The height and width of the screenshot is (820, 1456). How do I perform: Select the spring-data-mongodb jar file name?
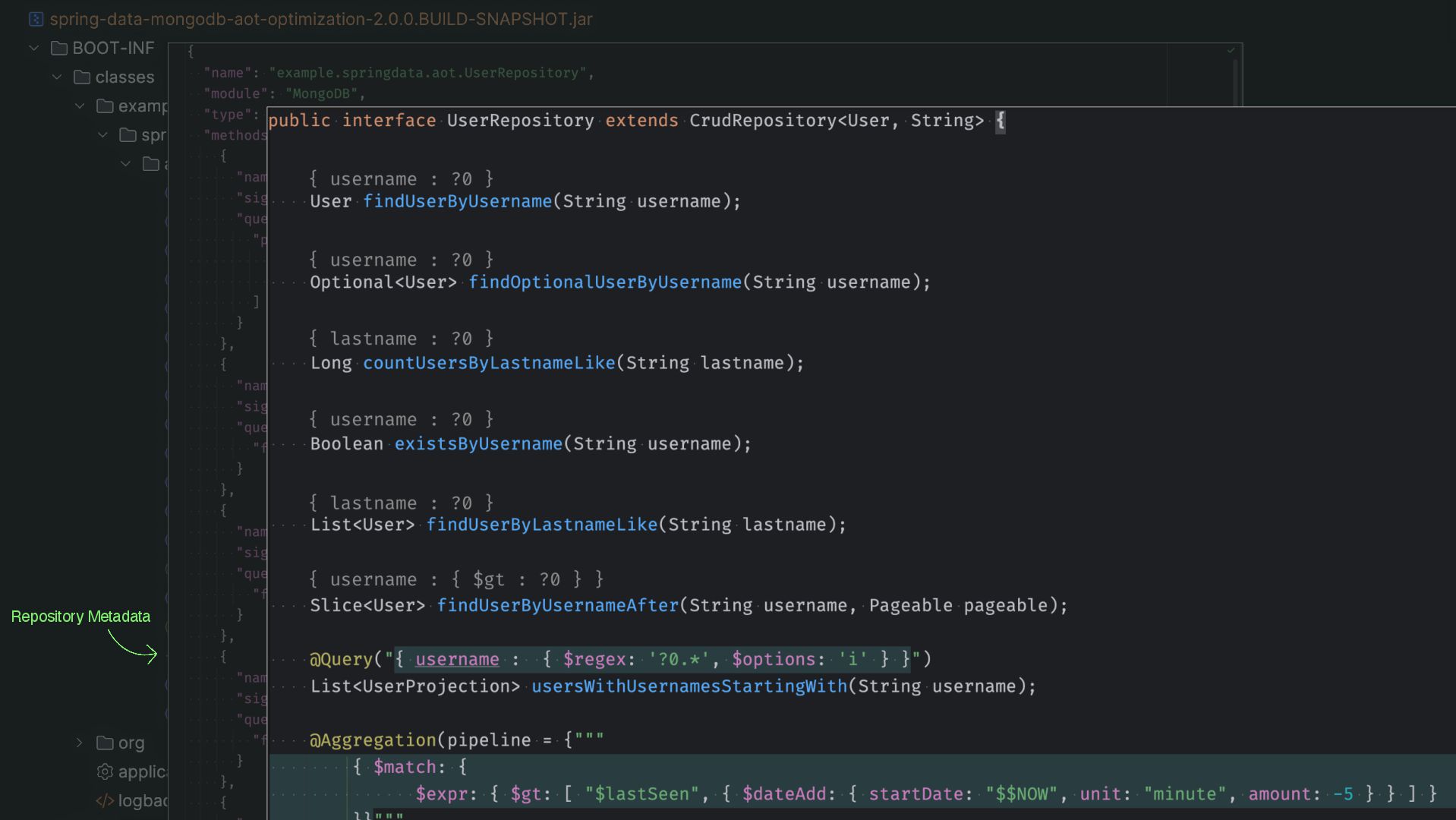[x=321, y=19]
